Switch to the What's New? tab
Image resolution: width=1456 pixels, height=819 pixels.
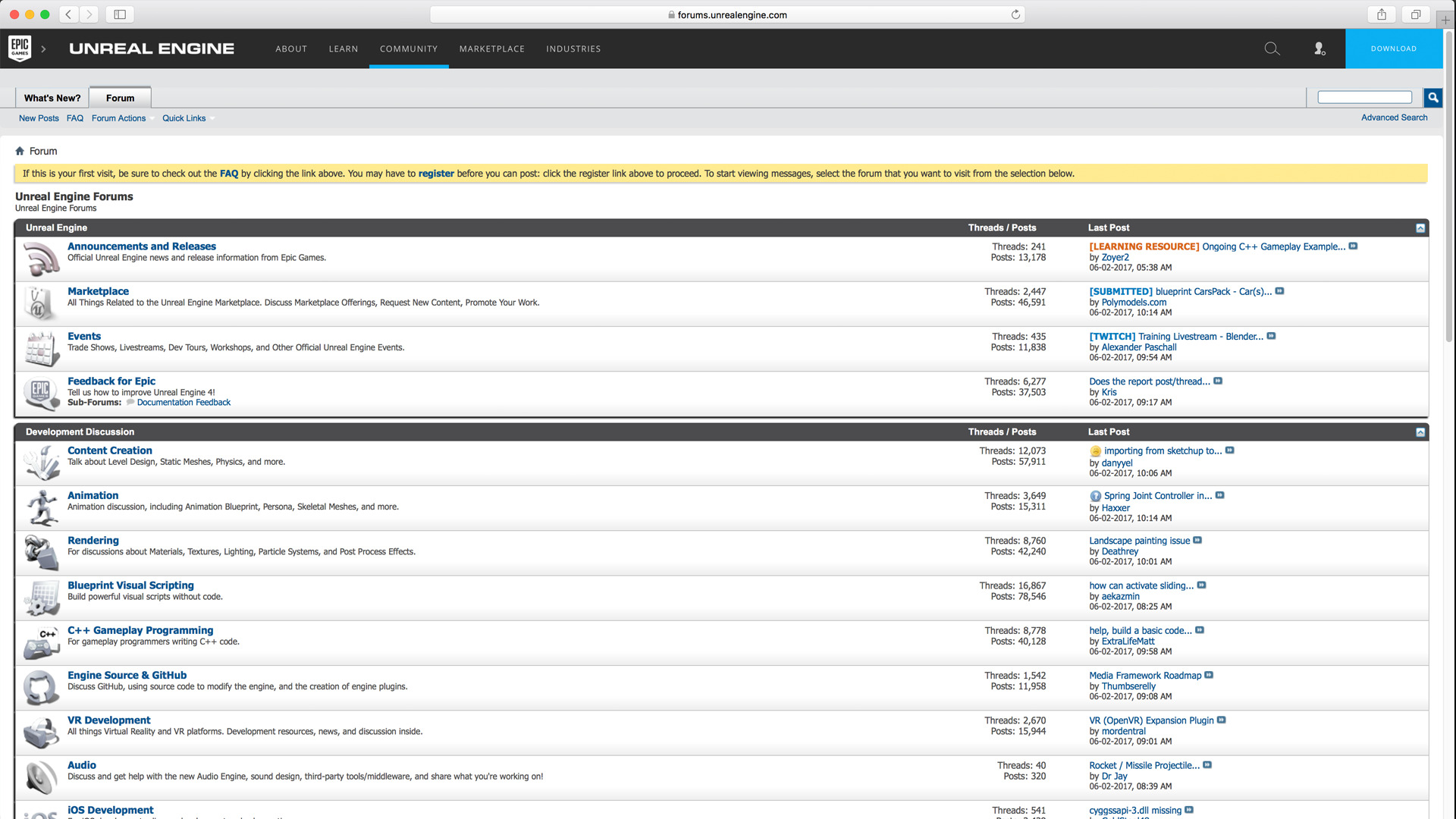pyautogui.click(x=52, y=98)
